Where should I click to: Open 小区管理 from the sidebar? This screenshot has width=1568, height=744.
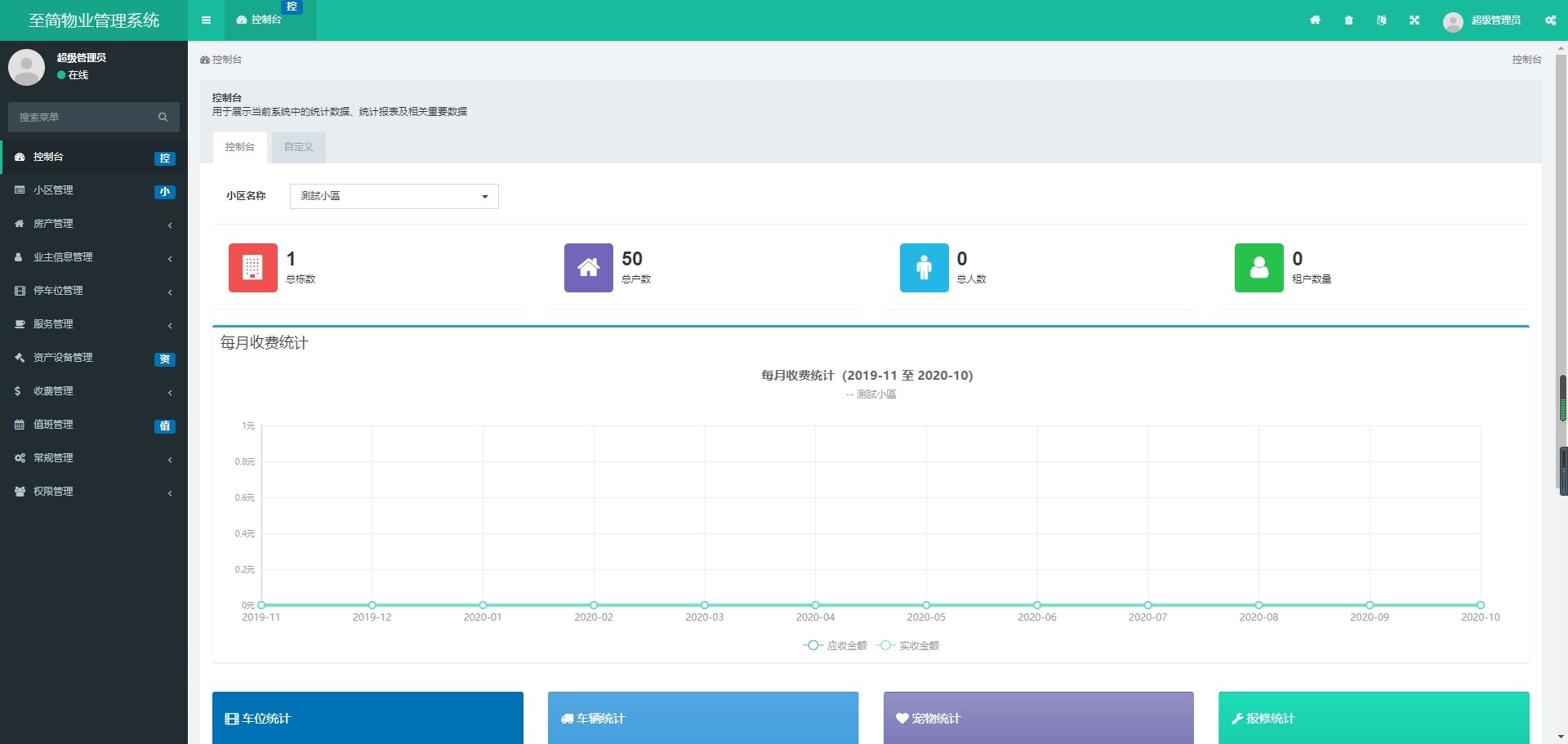54,190
